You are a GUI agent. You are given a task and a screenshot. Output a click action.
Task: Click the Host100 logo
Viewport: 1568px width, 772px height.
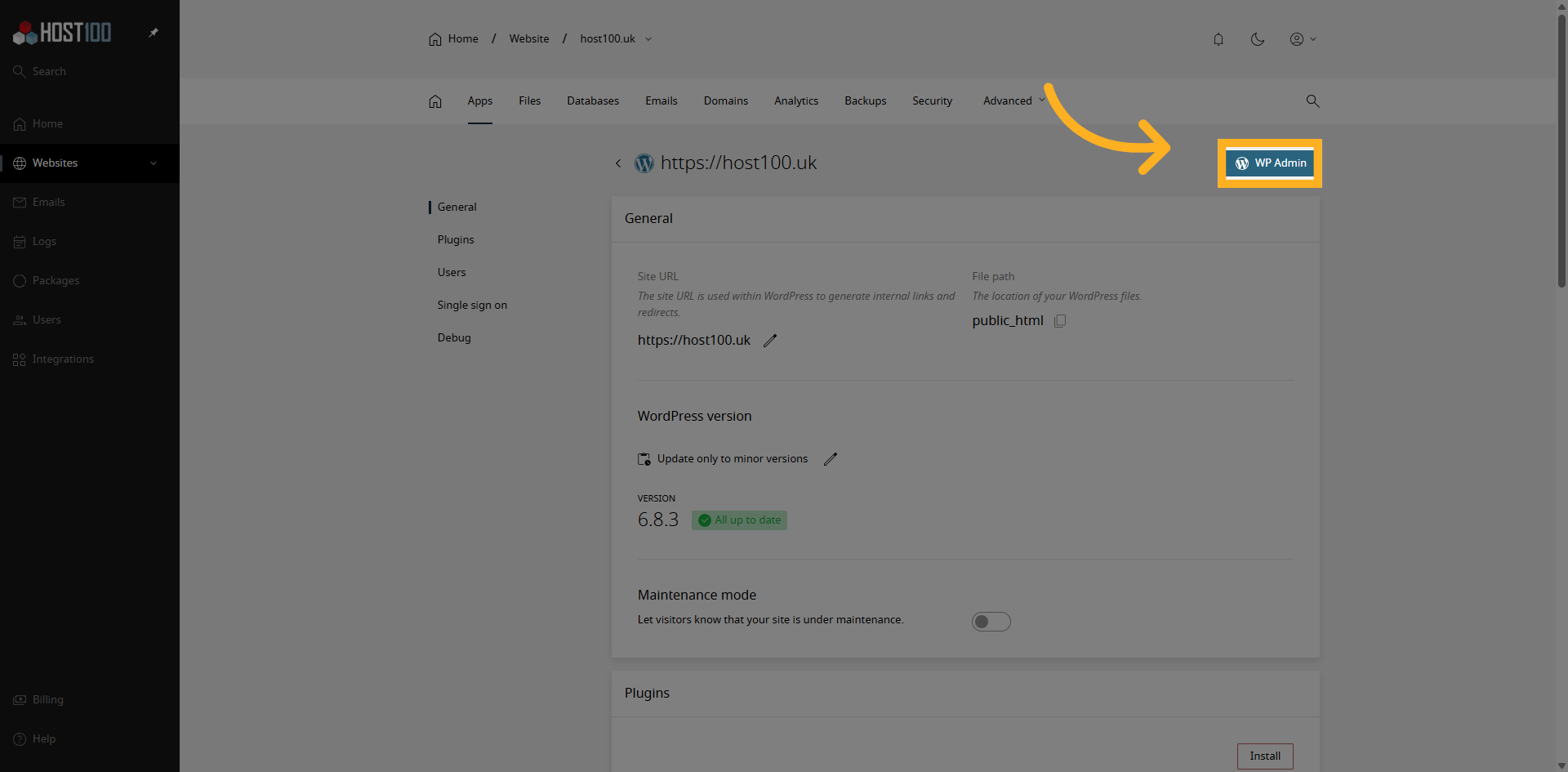click(x=62, y=33)
